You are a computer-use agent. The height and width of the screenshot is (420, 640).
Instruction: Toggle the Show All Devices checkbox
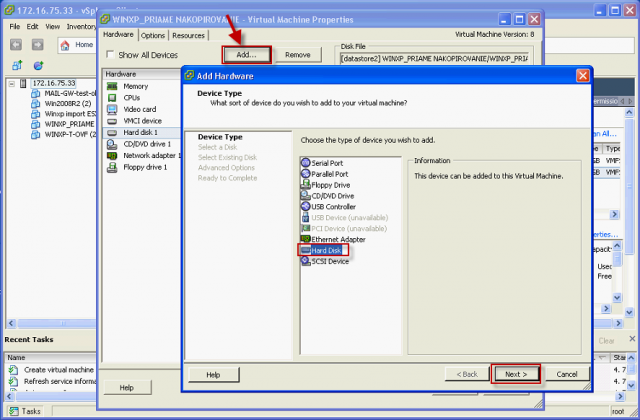tap(110, 54)
